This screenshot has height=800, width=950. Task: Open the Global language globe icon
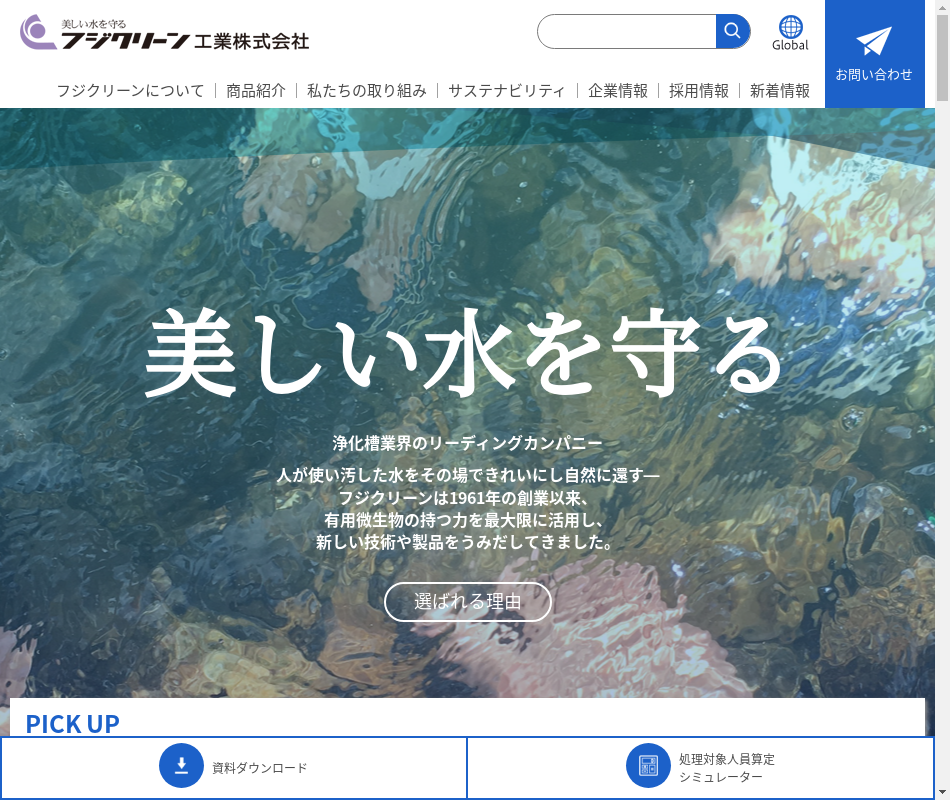(x=790, y=27)
